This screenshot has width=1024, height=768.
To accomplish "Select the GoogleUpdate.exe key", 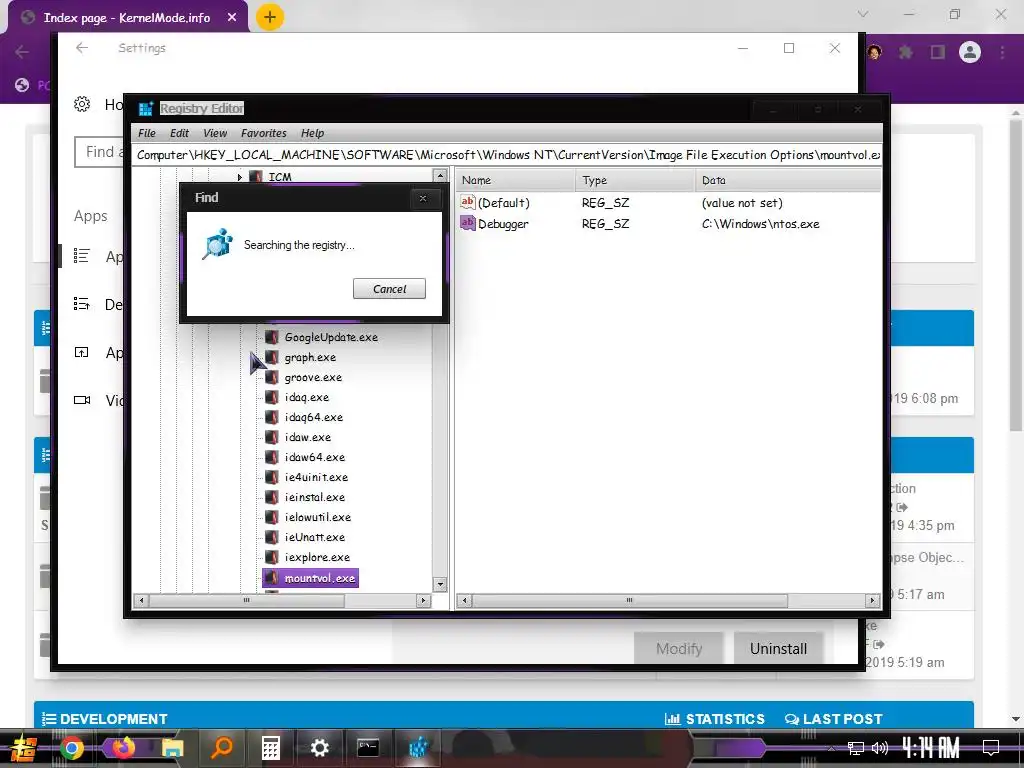I will [331, 338].
